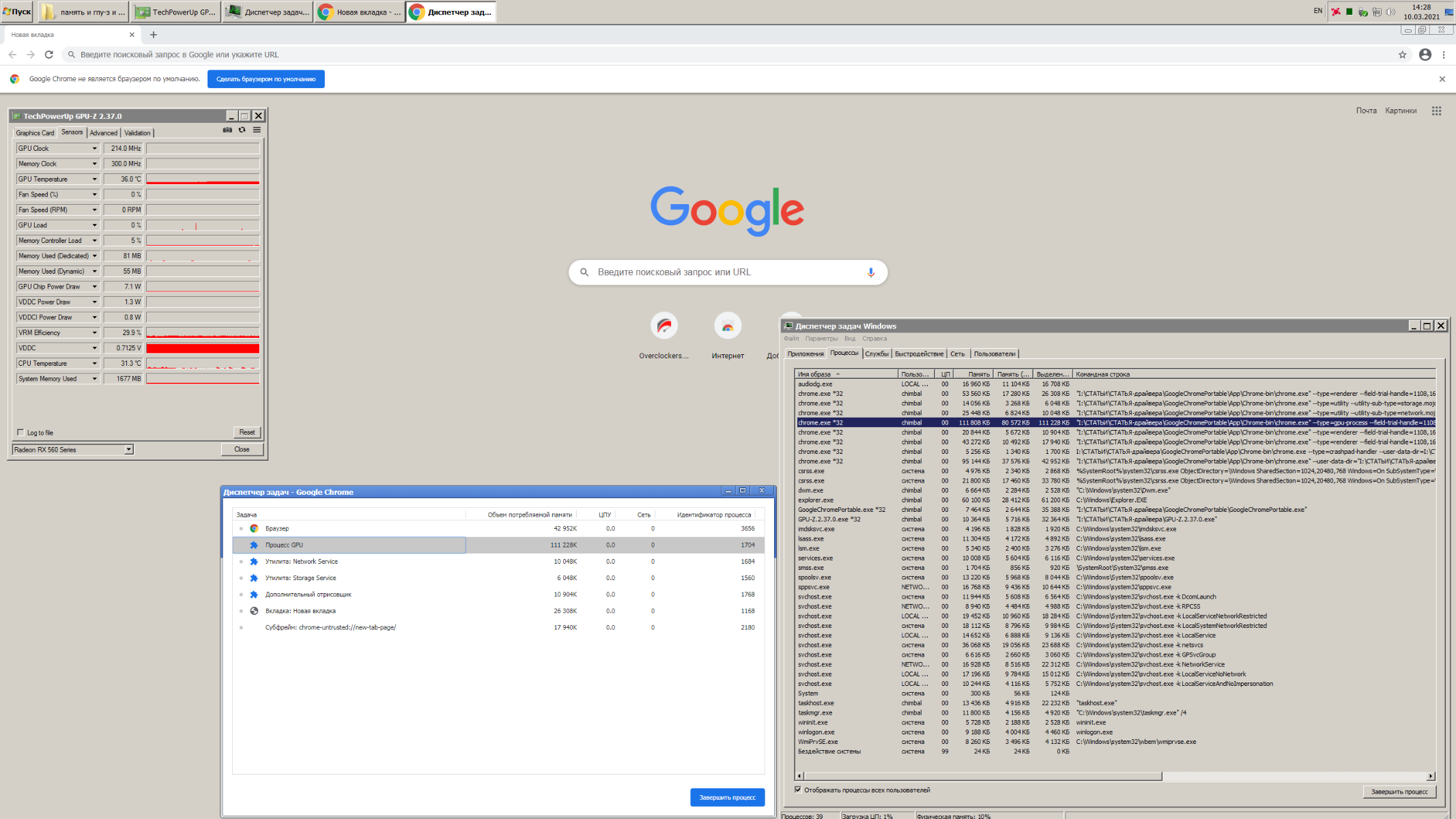Screen dimensions: 1456x819
Task: Expand the GPU Temperature sensor dropdown
Action: point(94,179)
